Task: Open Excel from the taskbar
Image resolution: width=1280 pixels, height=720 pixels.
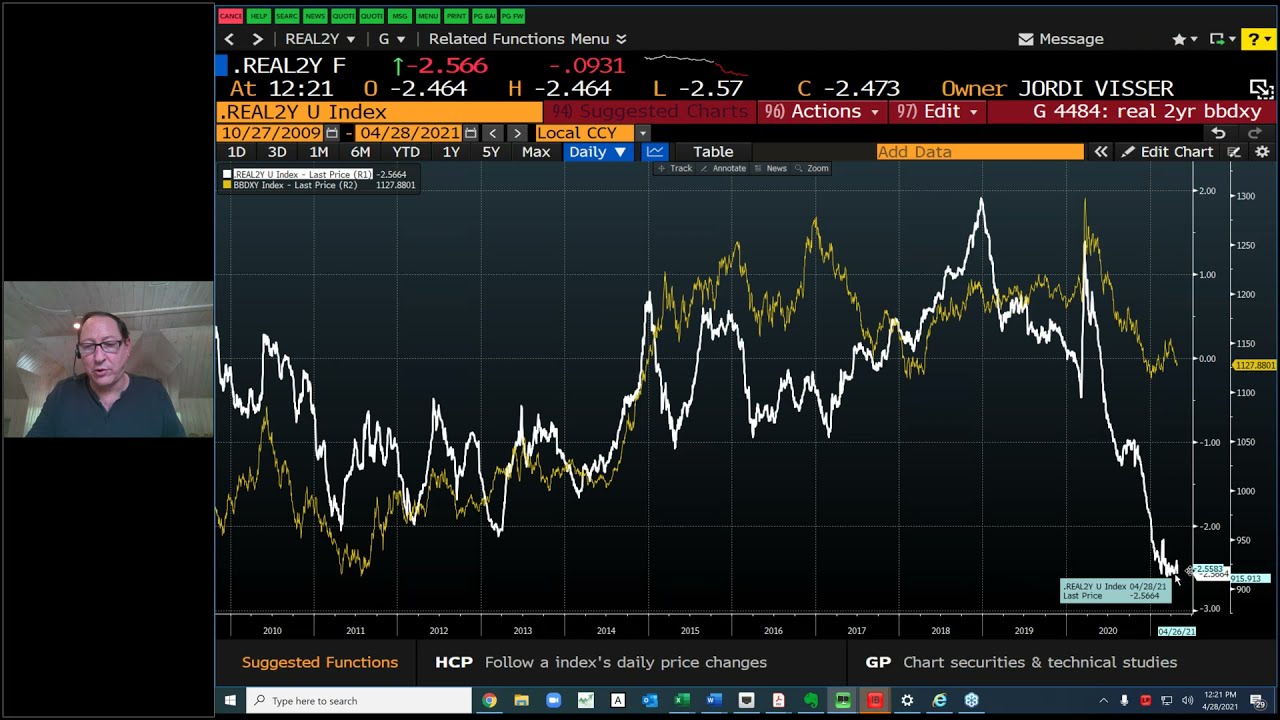Action: click(682, 701)
